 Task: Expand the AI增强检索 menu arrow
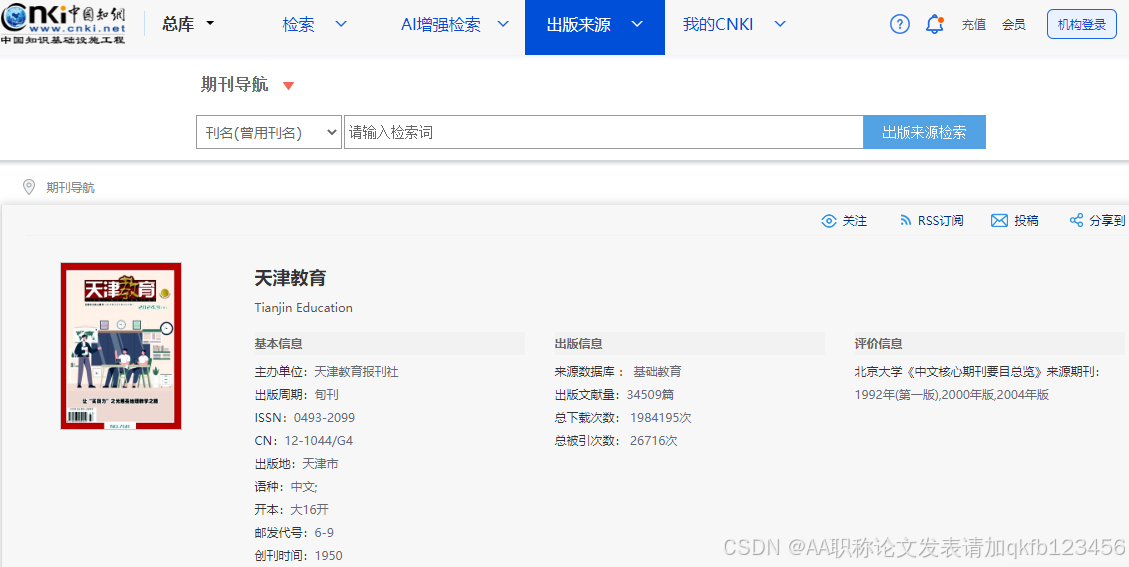(503, 24)
